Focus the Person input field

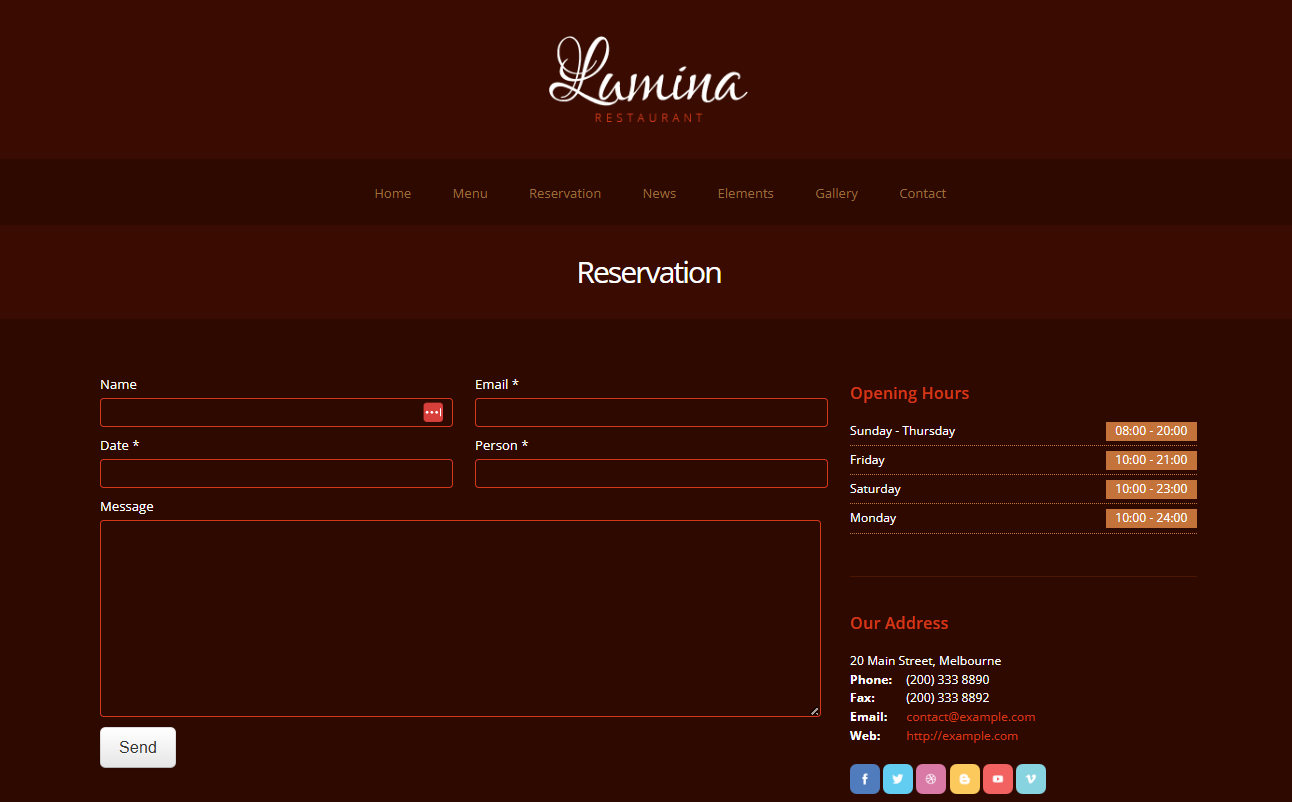651,473
